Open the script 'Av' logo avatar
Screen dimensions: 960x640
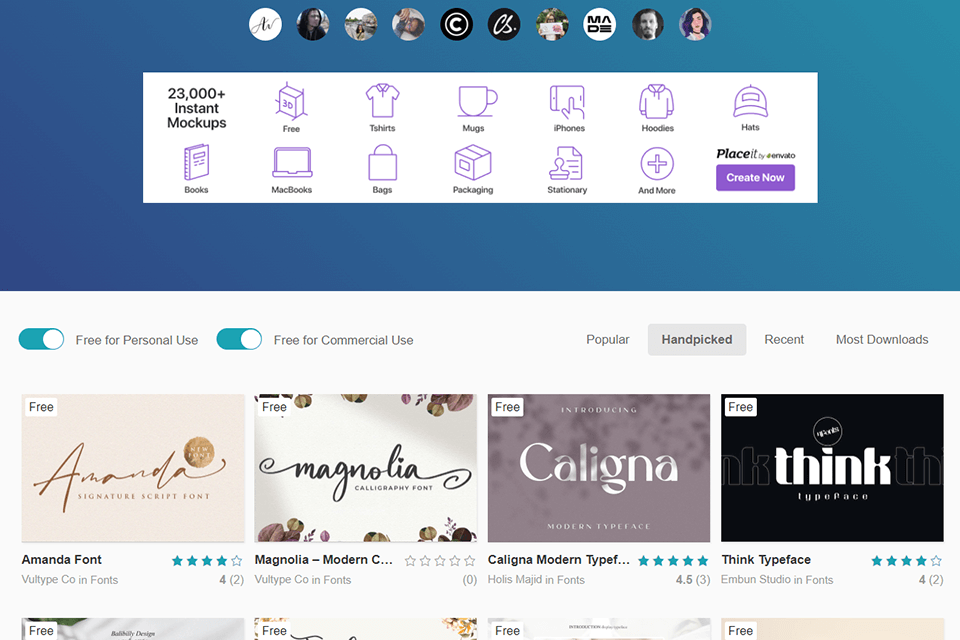265,24
